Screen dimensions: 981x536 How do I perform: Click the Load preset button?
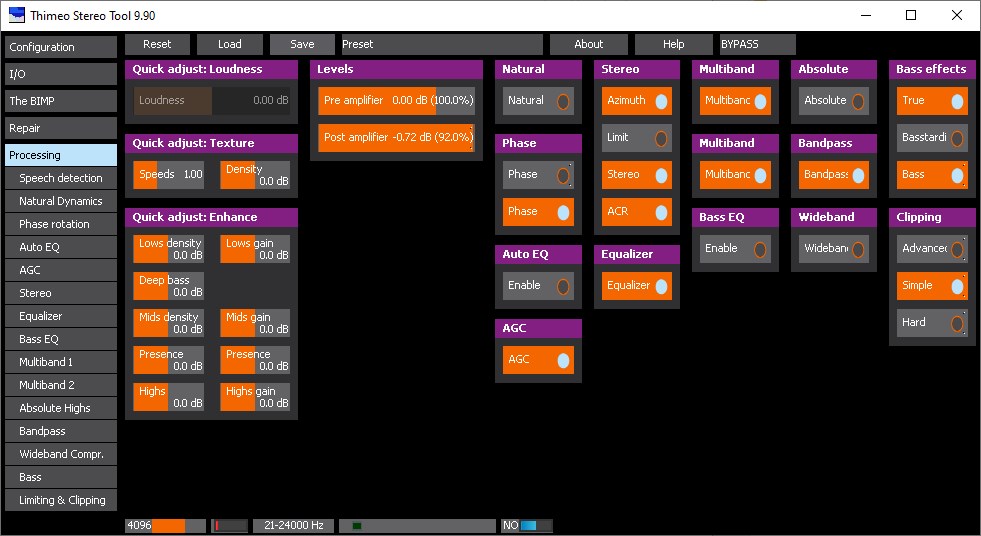click(230, 44)
